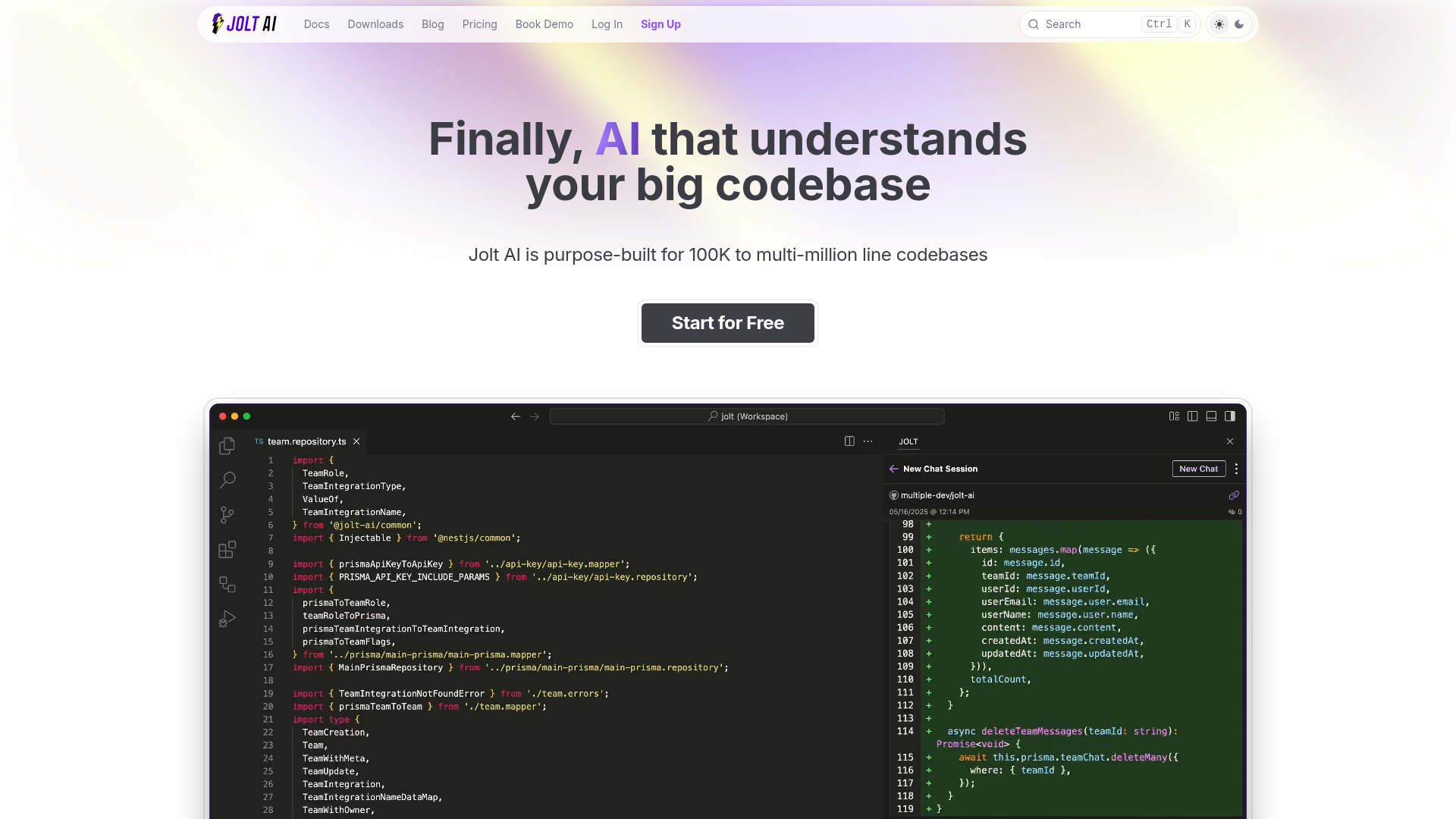Open the Extensions blocks icon
This screenshot has height=819, width=1456.
(x=227, y=550)
